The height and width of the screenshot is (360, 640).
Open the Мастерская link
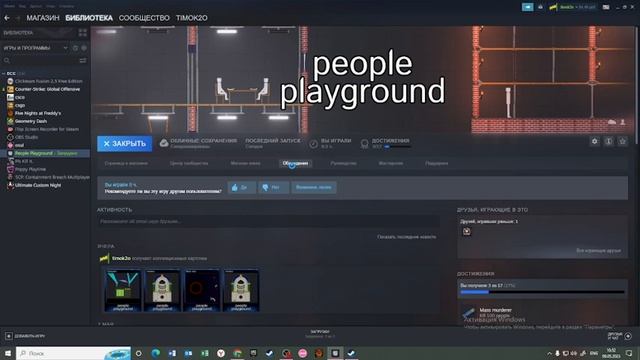(x=391, y=163)
